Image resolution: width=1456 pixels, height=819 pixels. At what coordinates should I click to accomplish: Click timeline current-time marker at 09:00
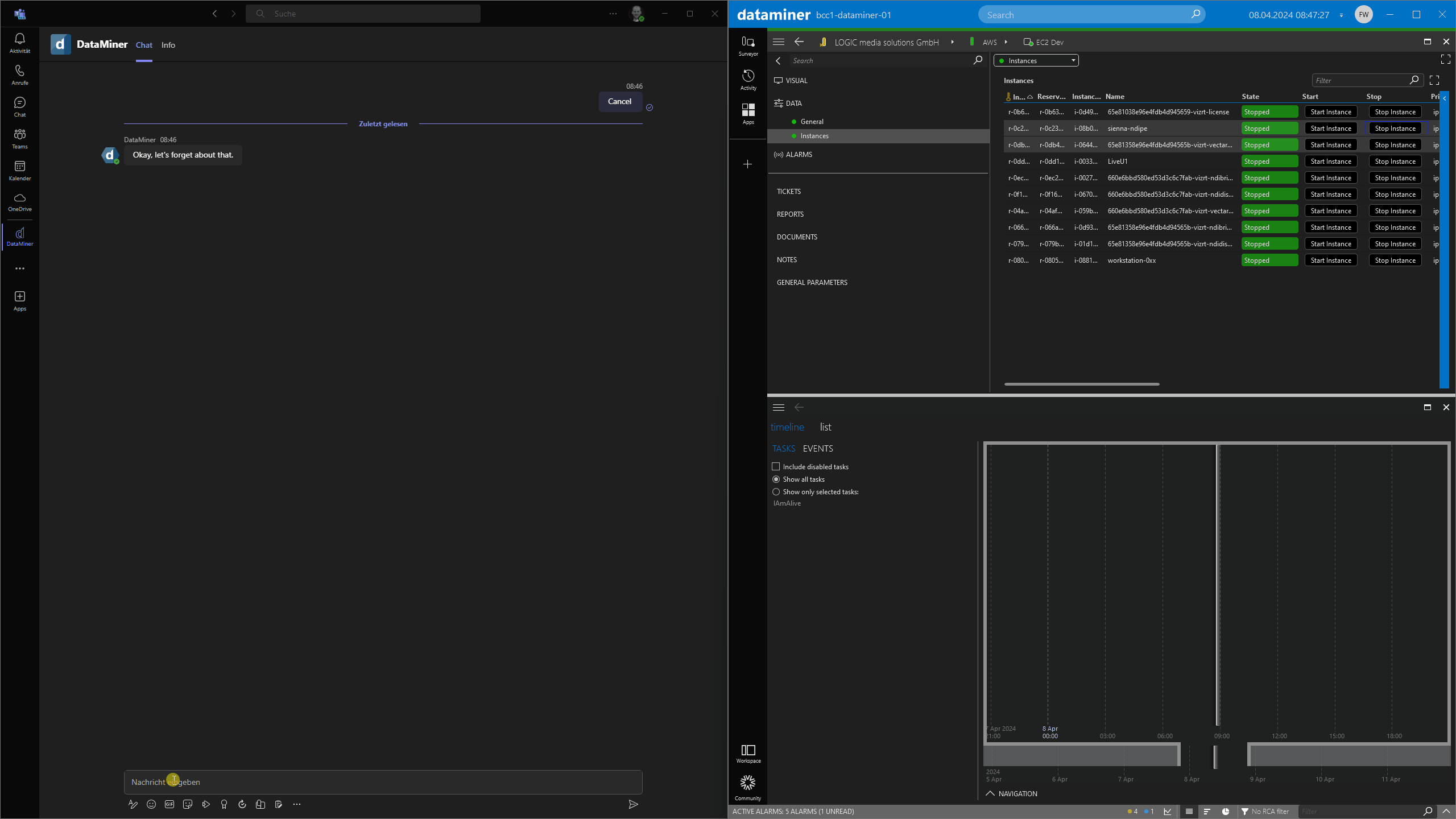1218,586
